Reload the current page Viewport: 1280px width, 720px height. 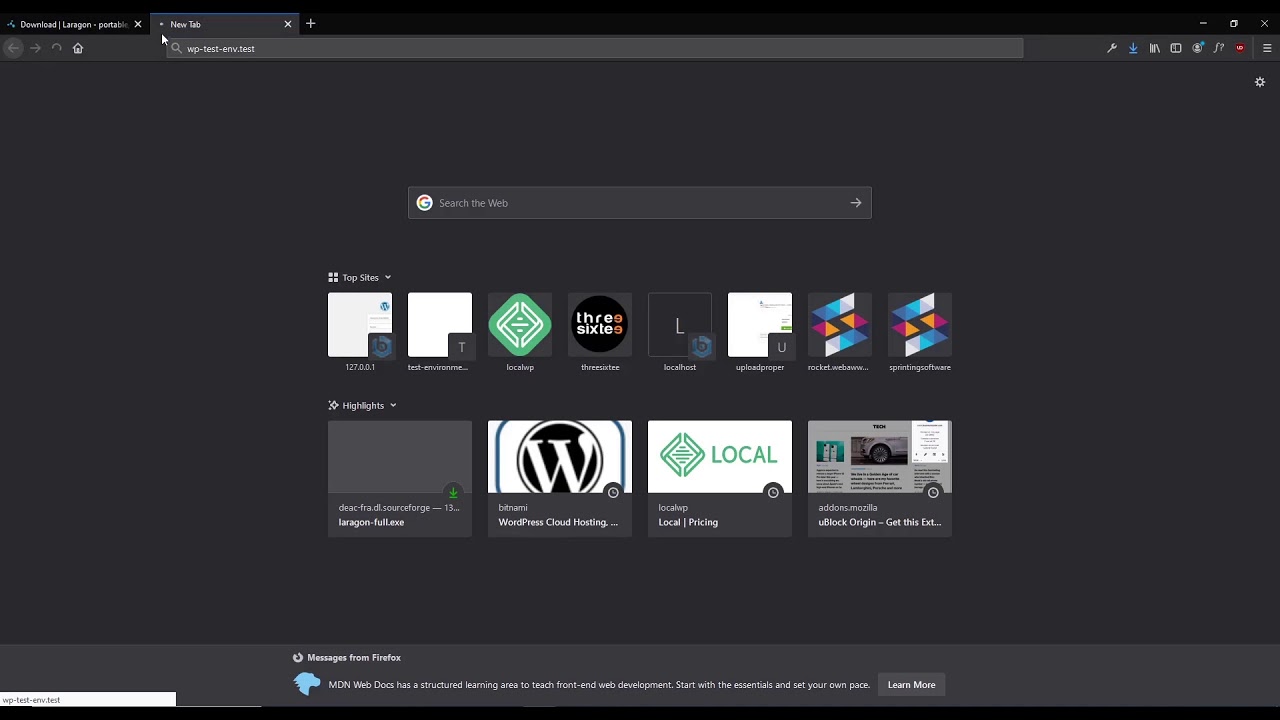coord(56,48)
